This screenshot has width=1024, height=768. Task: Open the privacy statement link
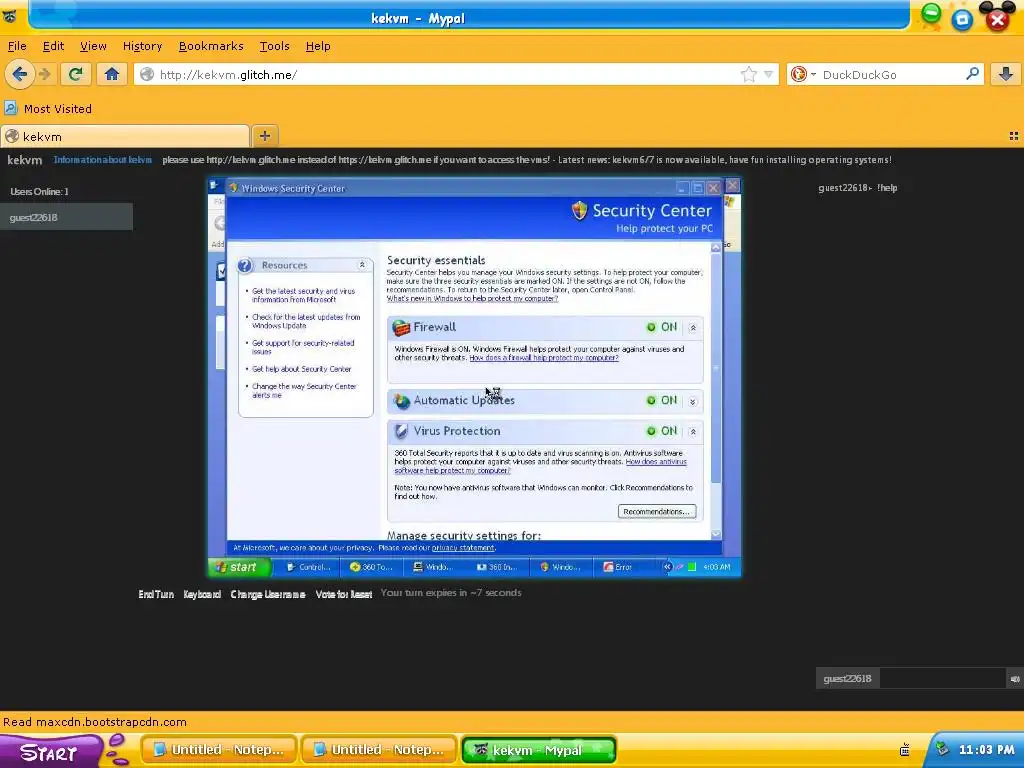463,548
